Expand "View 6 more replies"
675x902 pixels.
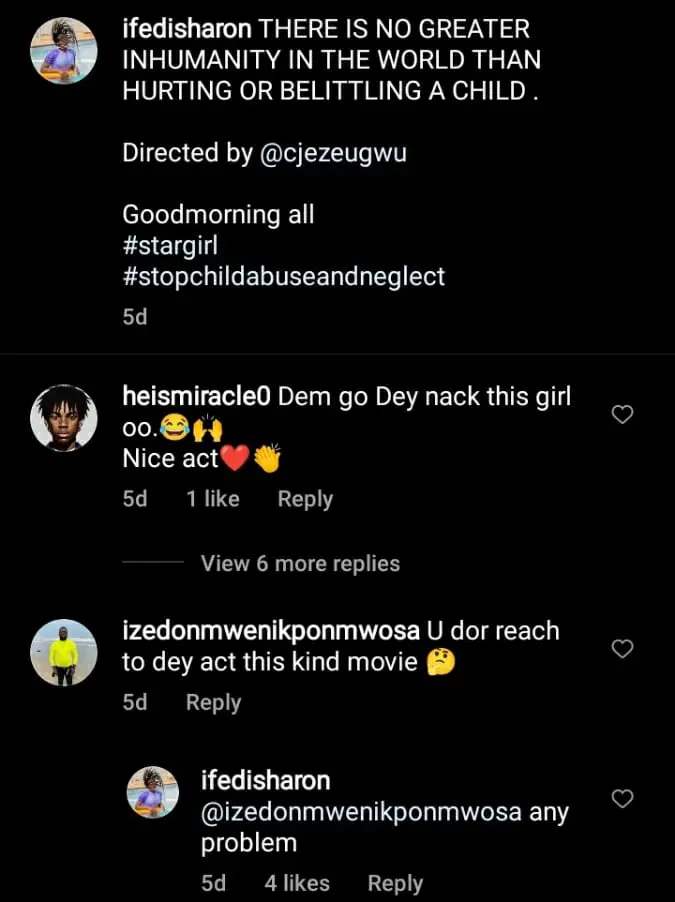point(300,564)
